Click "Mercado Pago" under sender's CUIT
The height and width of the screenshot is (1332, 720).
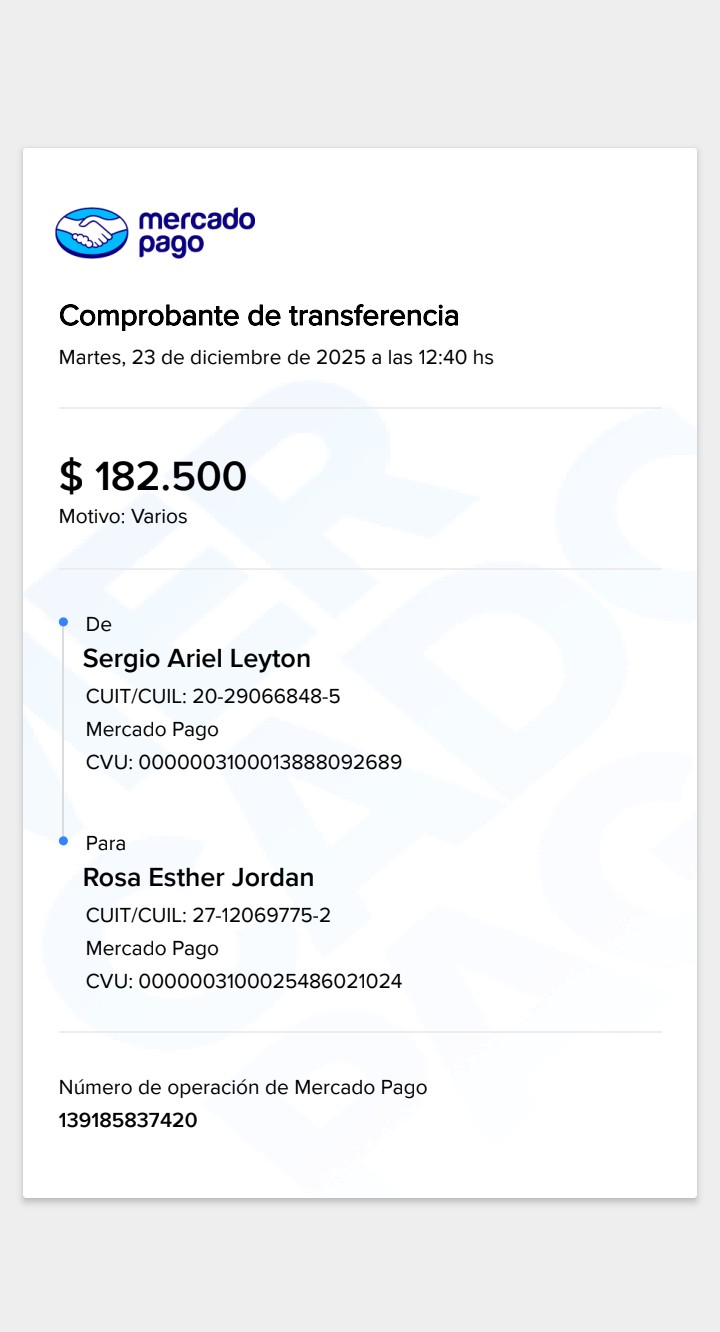(152, 729)
